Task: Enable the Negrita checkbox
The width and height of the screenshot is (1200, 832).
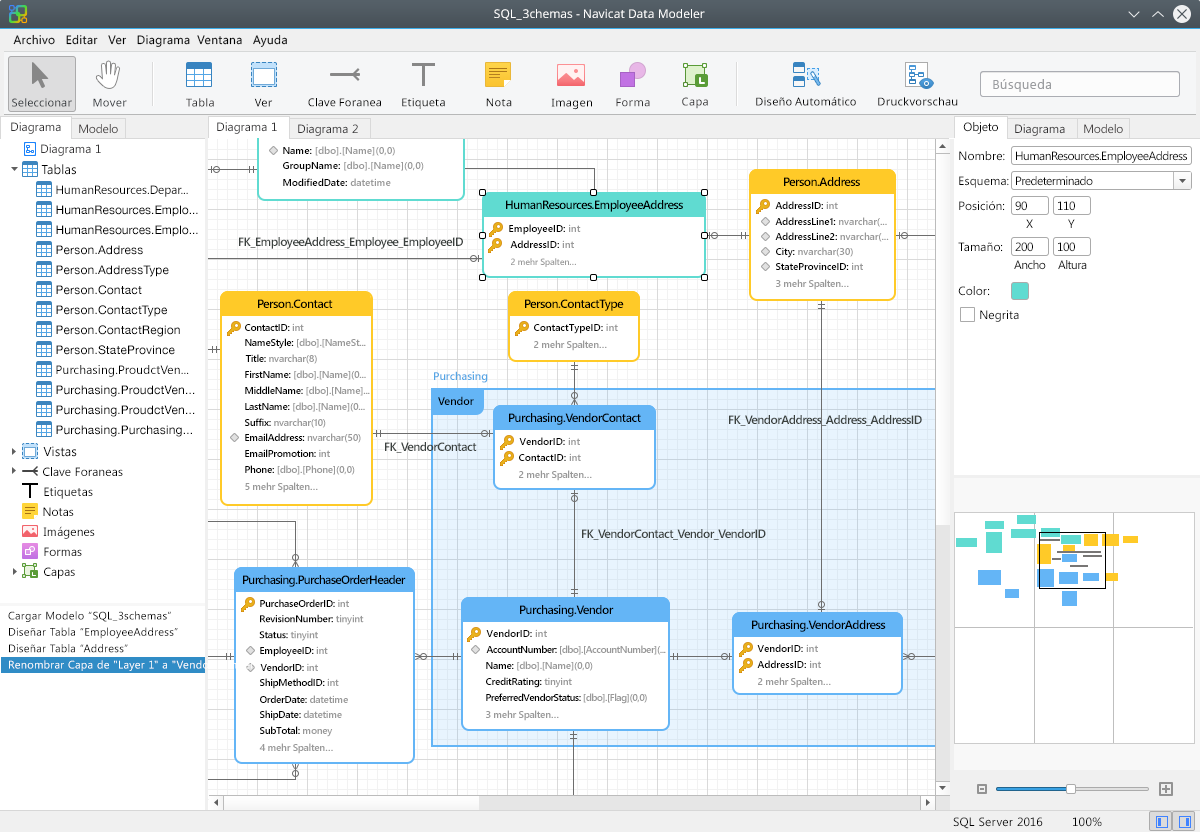Action: (967, 313)
